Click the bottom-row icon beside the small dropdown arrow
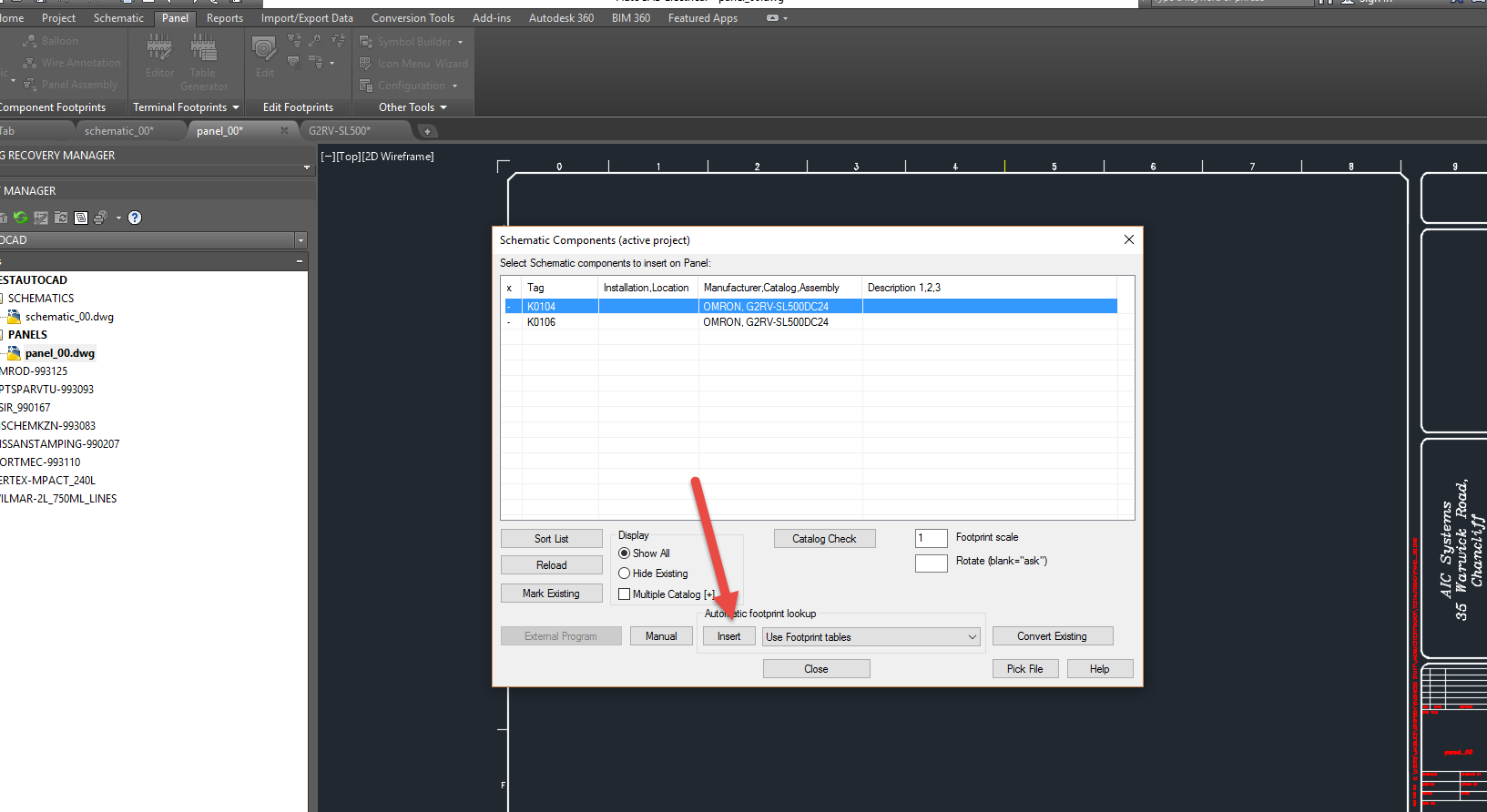 click(316, 63)
